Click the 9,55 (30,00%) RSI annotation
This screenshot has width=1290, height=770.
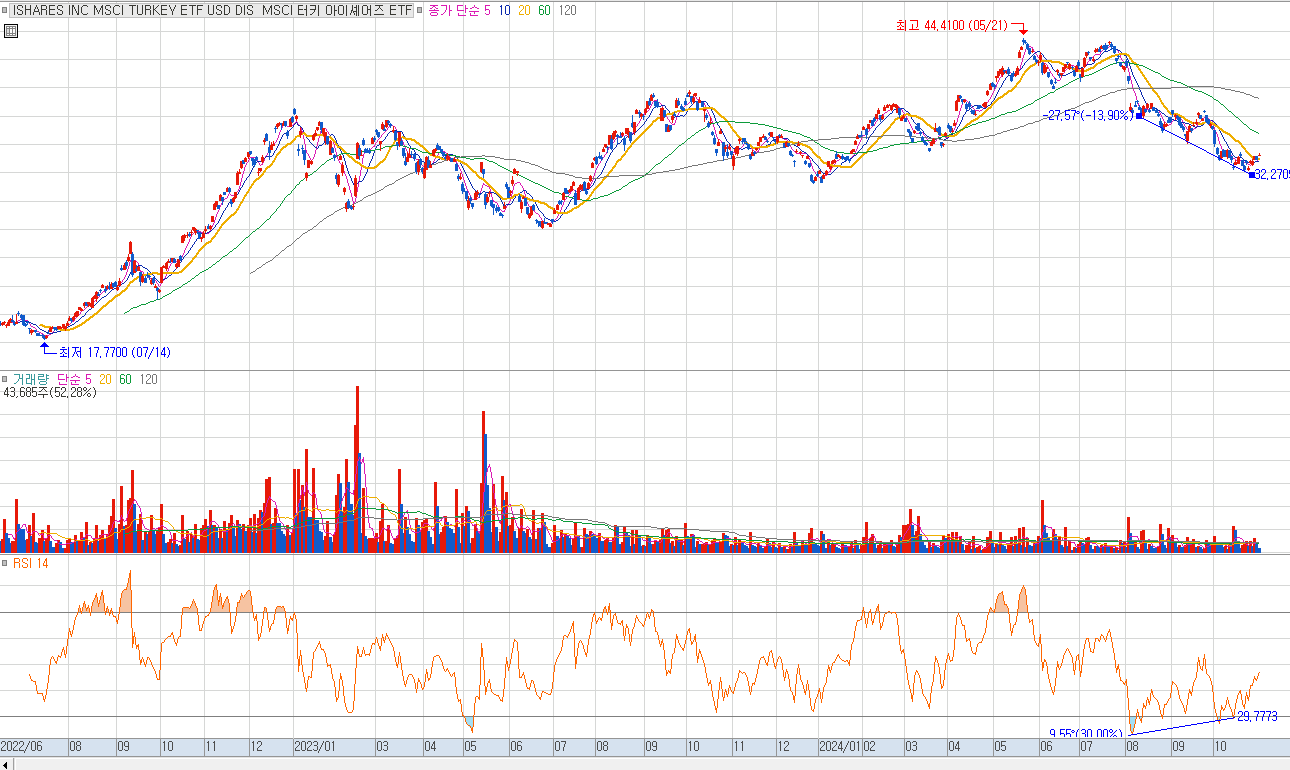click(1085, 733)
